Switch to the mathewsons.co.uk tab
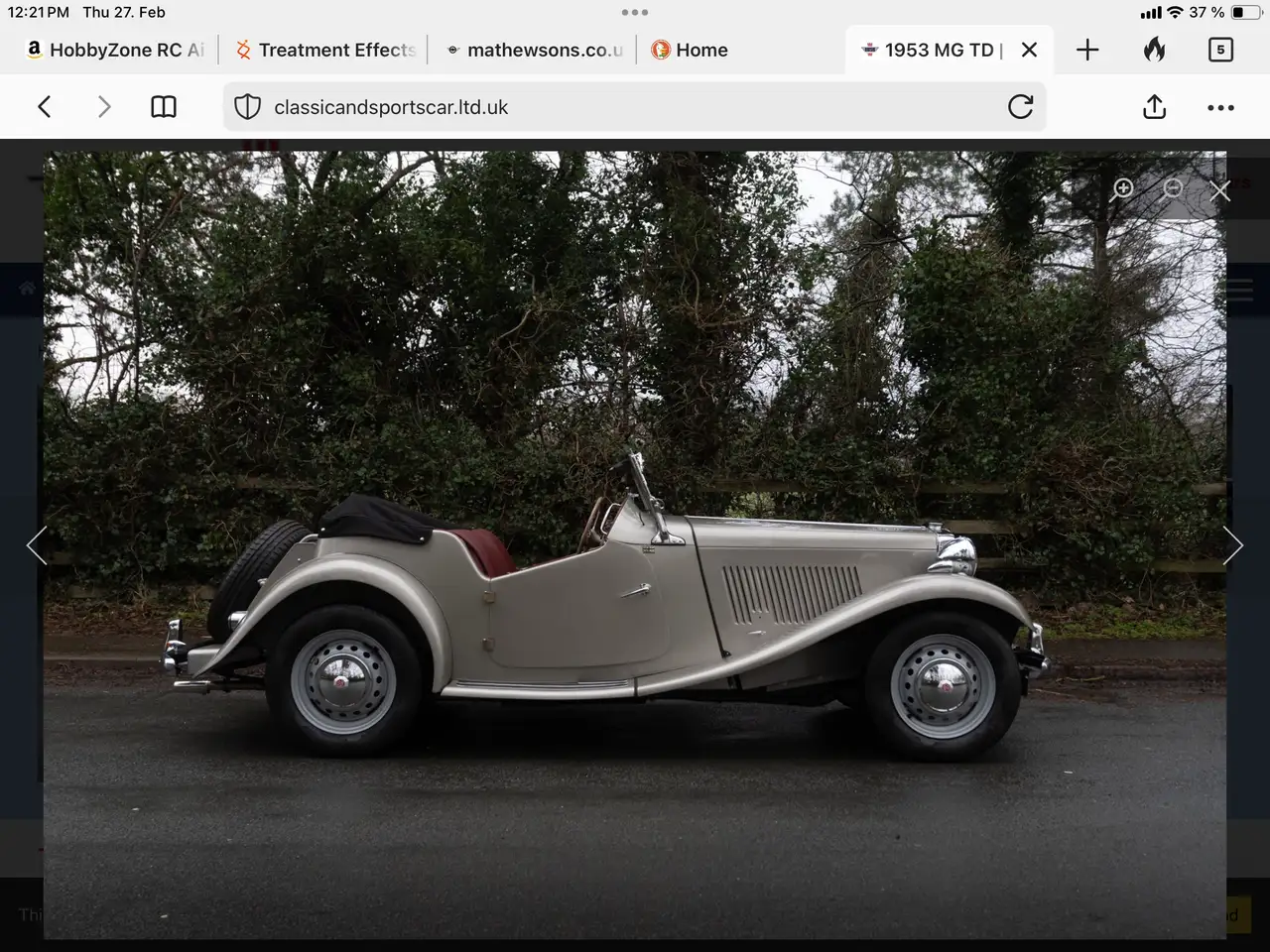The height and width of the screenshot is (952, 1270). tap(534, 50)
